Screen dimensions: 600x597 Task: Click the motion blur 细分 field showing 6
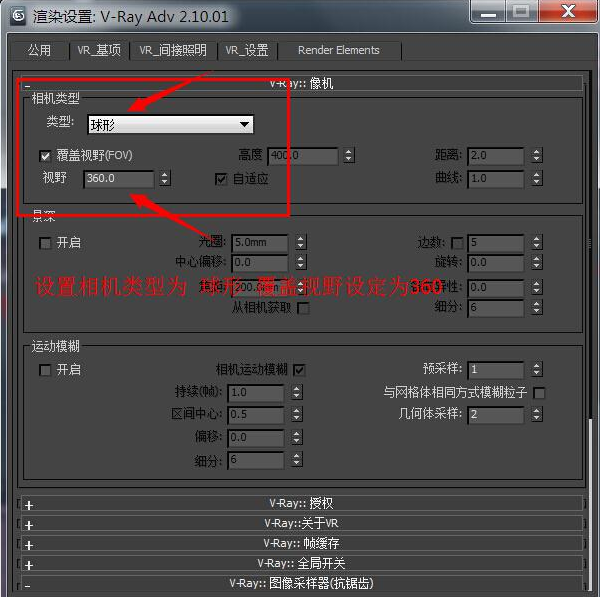point(256,460)
